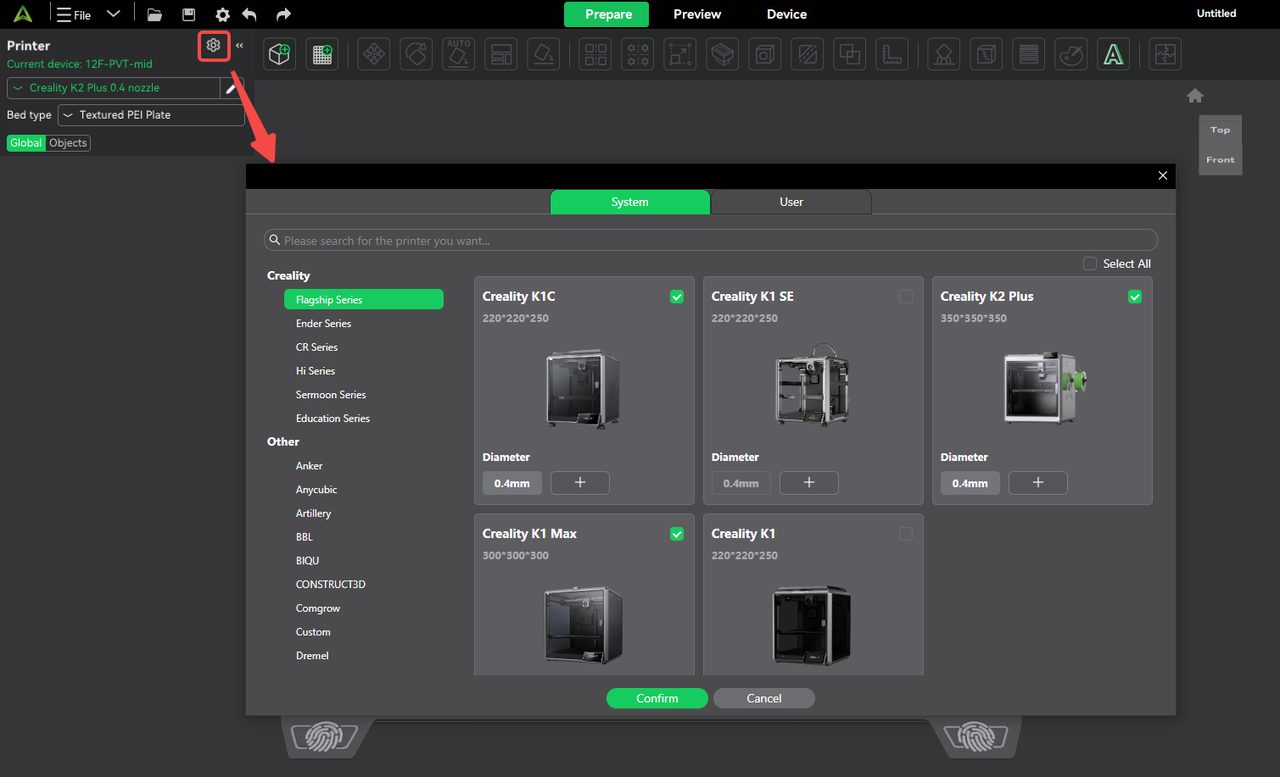The image size is (1280, 777).
Task: Add nozzle diameter for Creality K2 Plus
Action: click(1038, 483)
